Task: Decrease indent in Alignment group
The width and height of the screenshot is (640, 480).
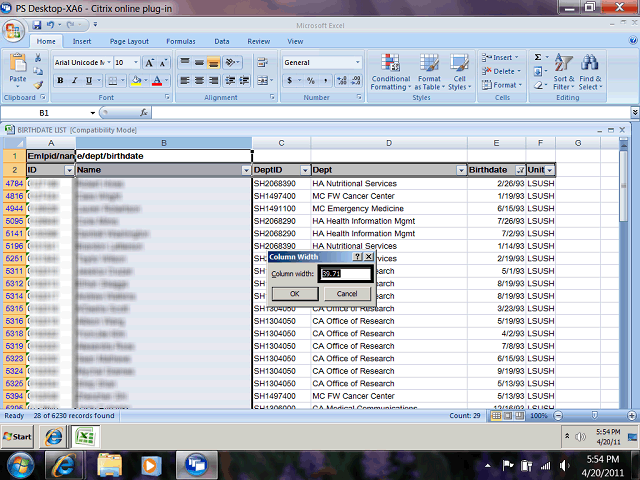Action: click(230, 80)
